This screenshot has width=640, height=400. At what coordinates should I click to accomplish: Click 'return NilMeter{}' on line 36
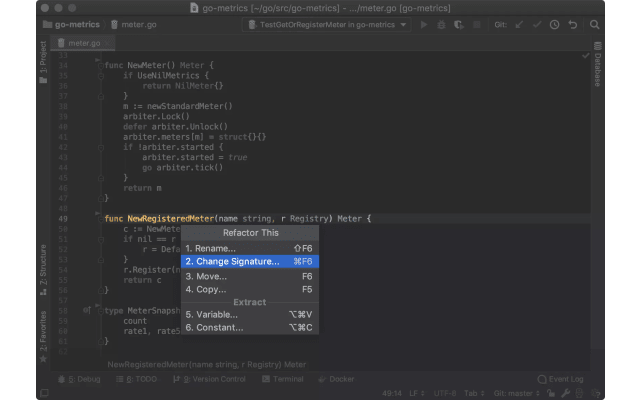[x=182, y=86]
